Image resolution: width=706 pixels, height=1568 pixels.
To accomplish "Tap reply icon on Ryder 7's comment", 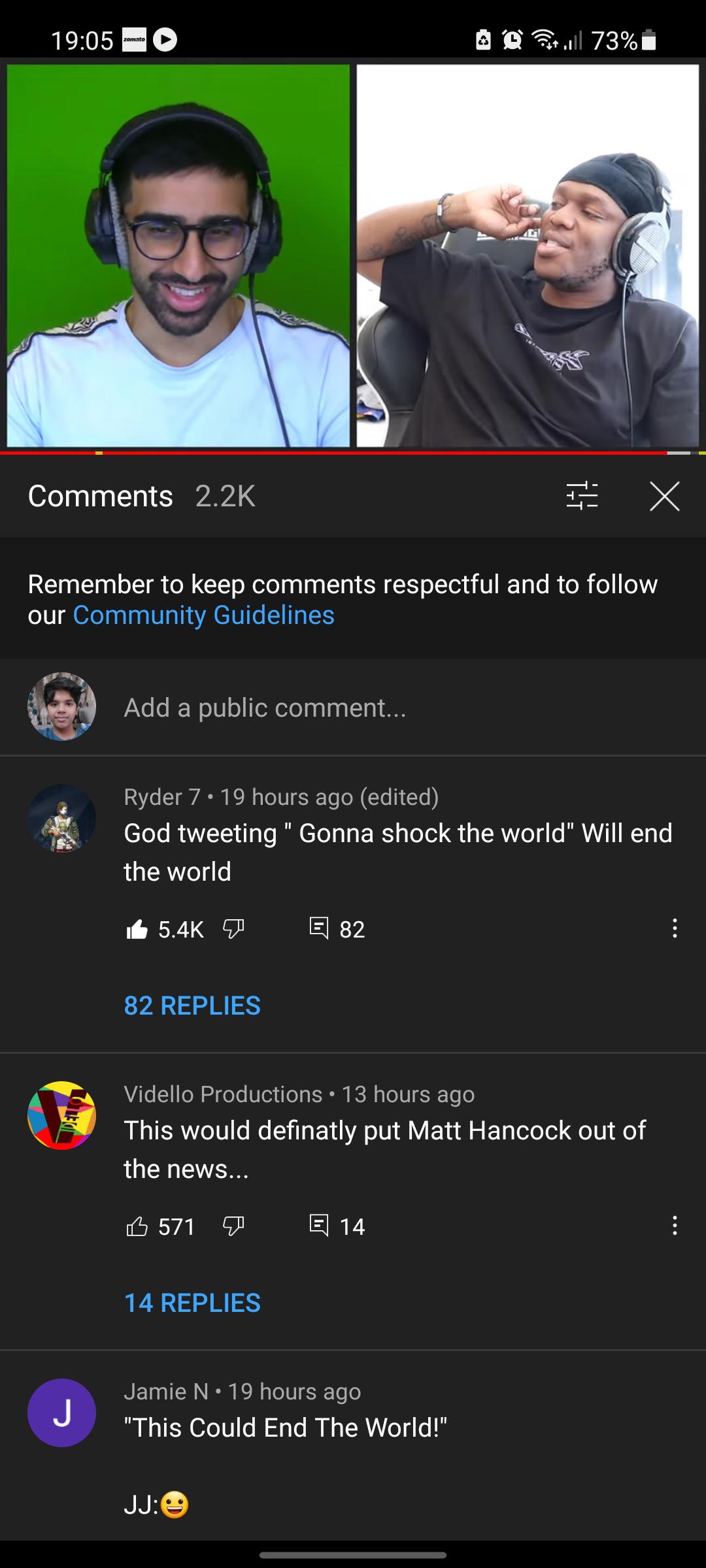I will coord(318,928).
